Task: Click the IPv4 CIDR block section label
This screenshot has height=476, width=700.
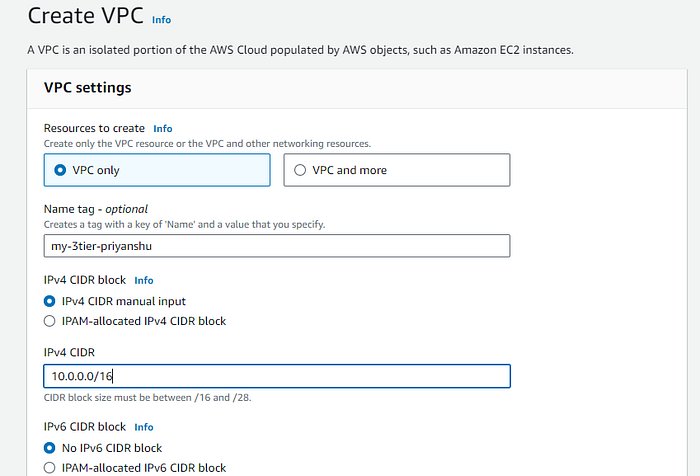Action: point(85,280)
